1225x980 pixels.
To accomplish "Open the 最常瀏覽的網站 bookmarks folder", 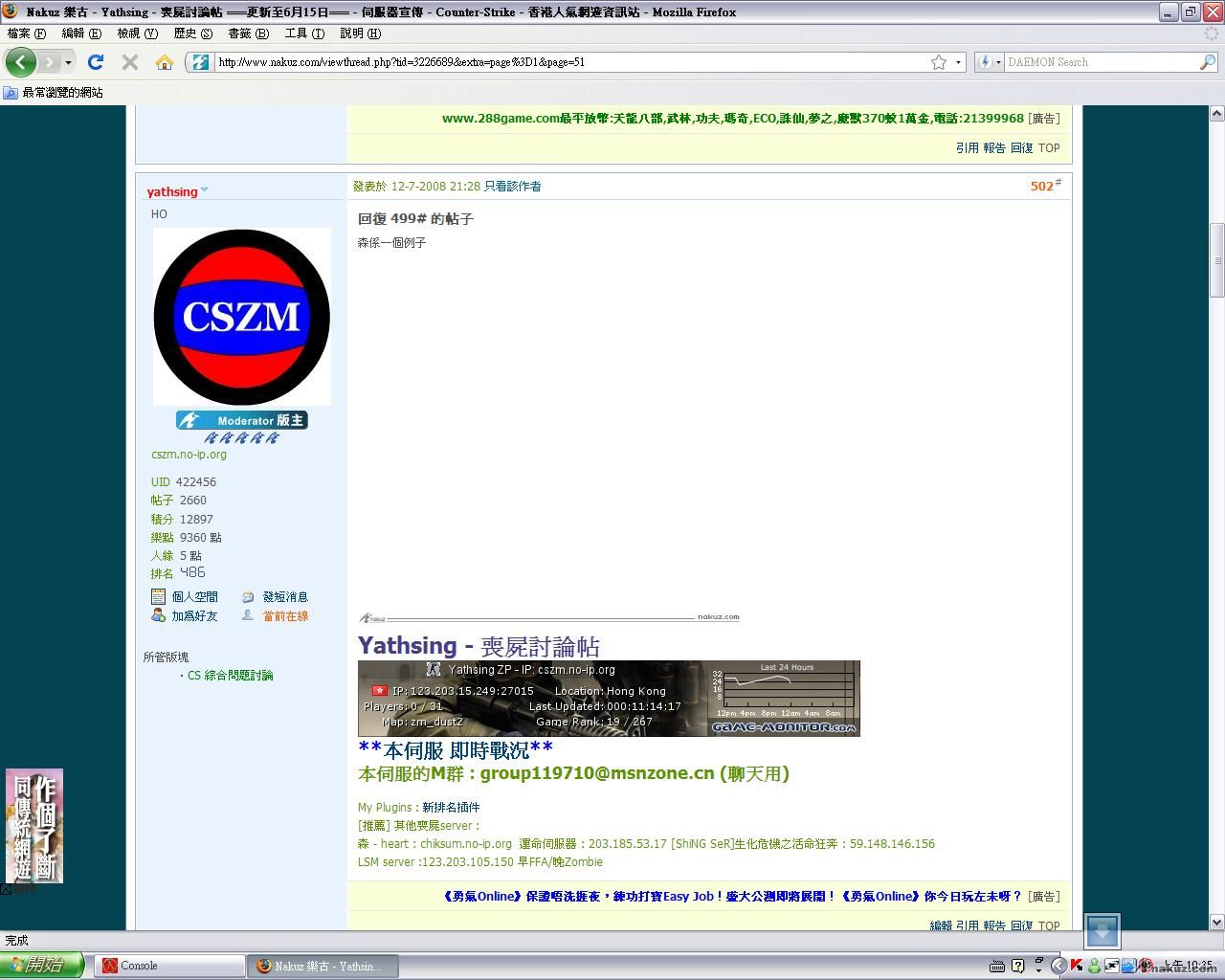I will tap(54, 93).
